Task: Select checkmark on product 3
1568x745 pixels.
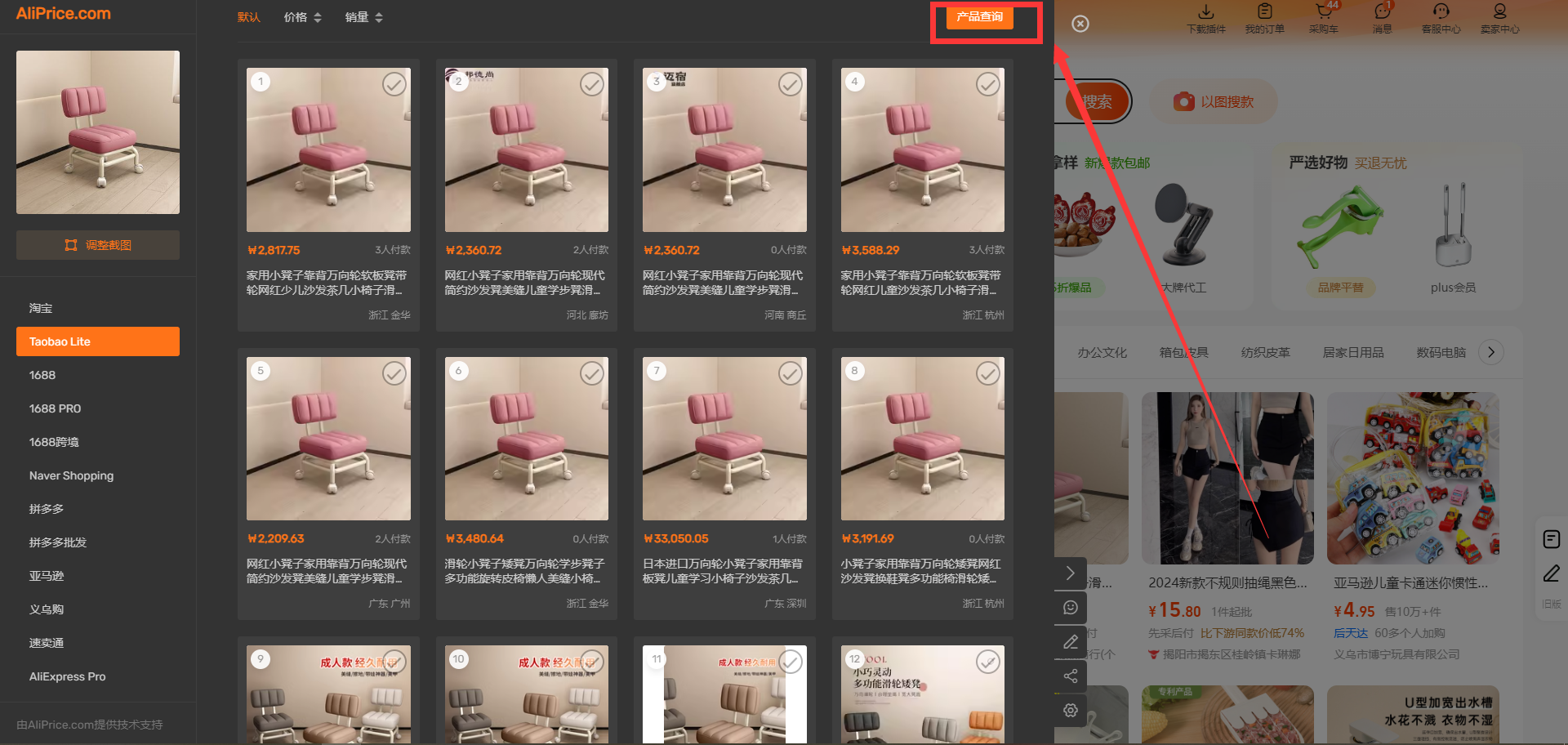Action: [791, 84]
